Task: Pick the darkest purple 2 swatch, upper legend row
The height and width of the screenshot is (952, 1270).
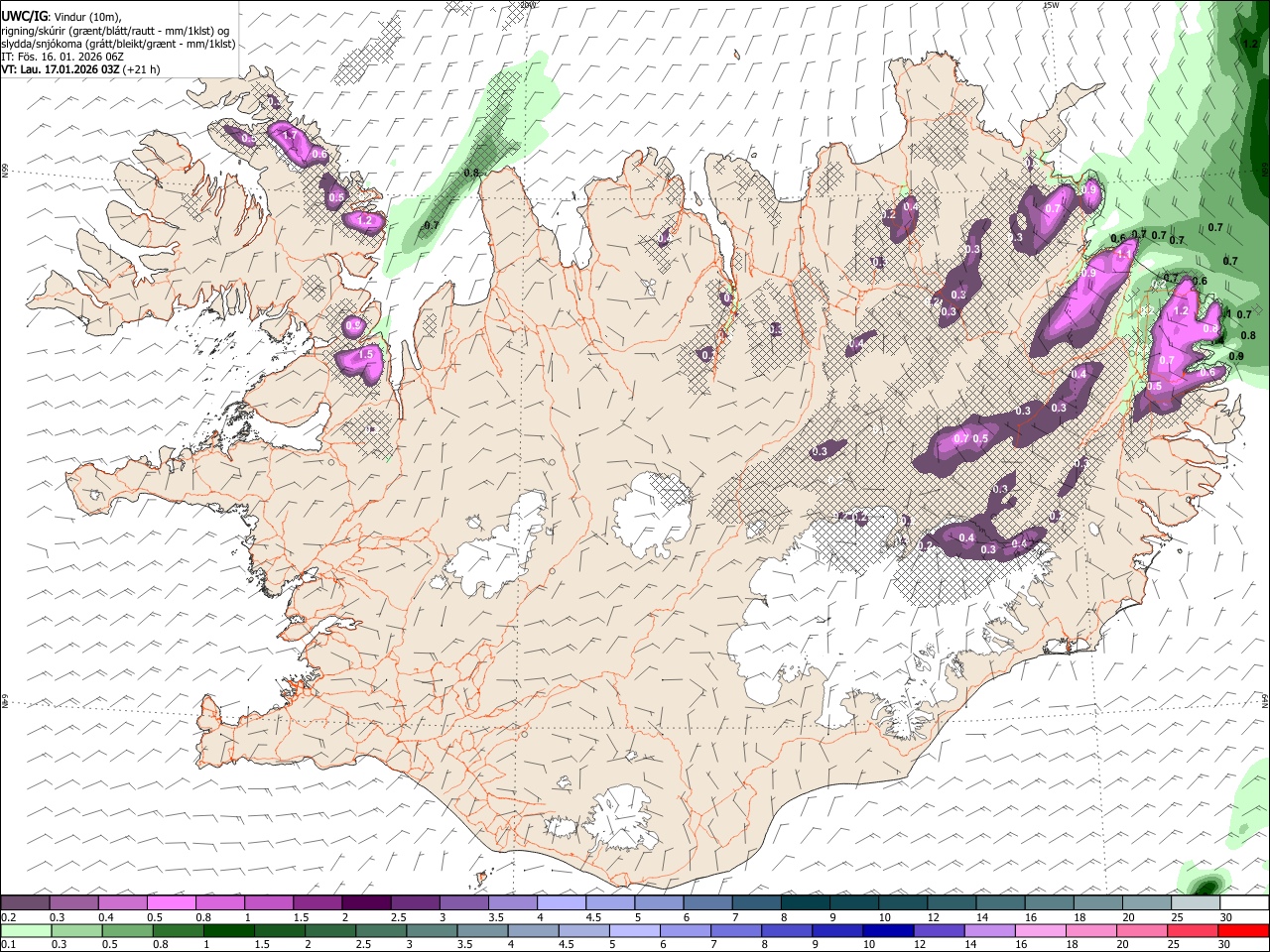Action: tap(365, 903)
